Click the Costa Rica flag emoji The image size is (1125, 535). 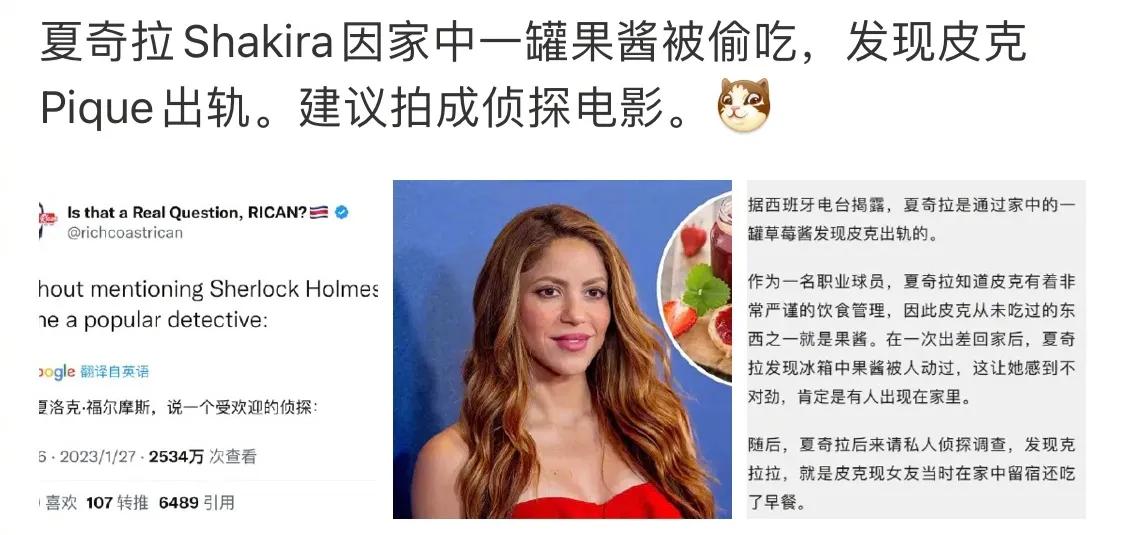tap(319, 212)
